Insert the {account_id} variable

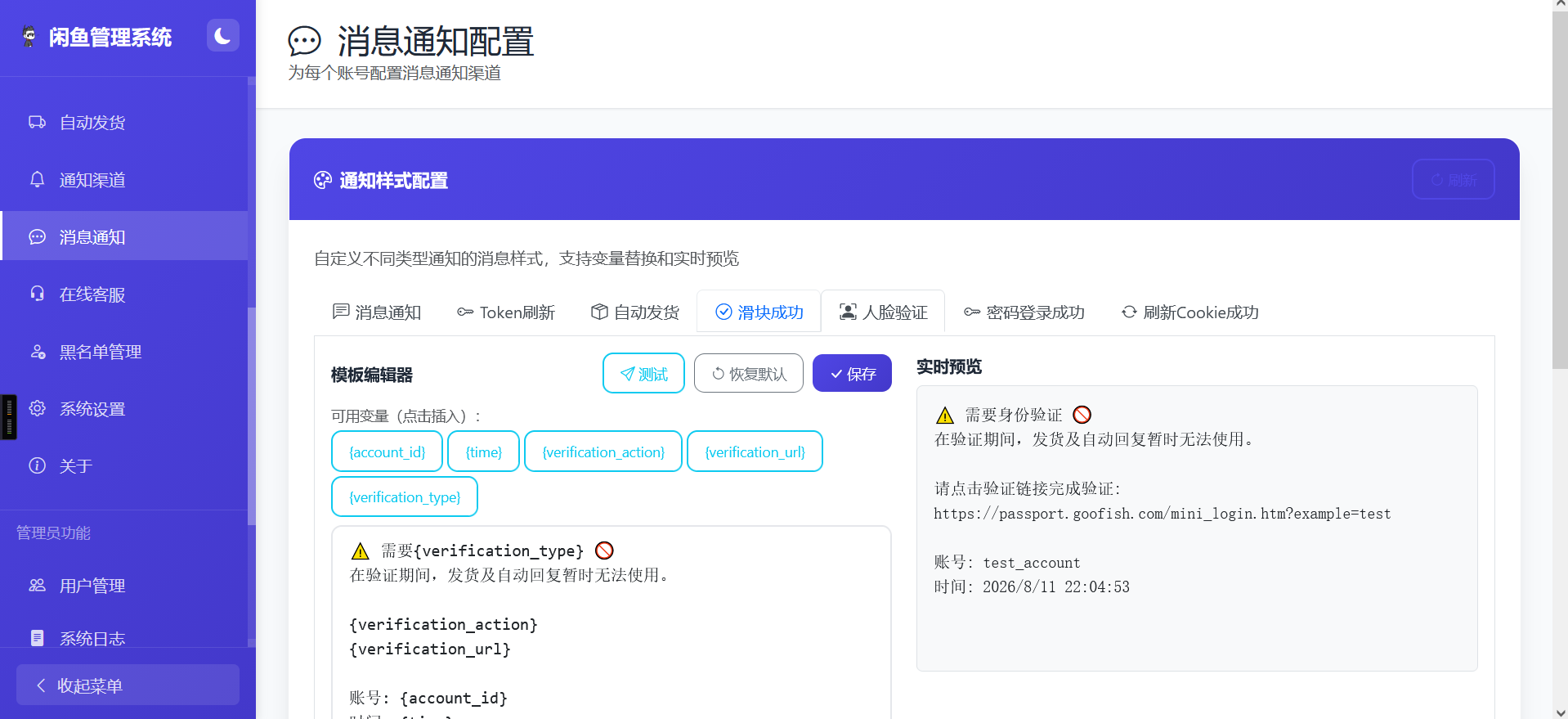(387, 452)
